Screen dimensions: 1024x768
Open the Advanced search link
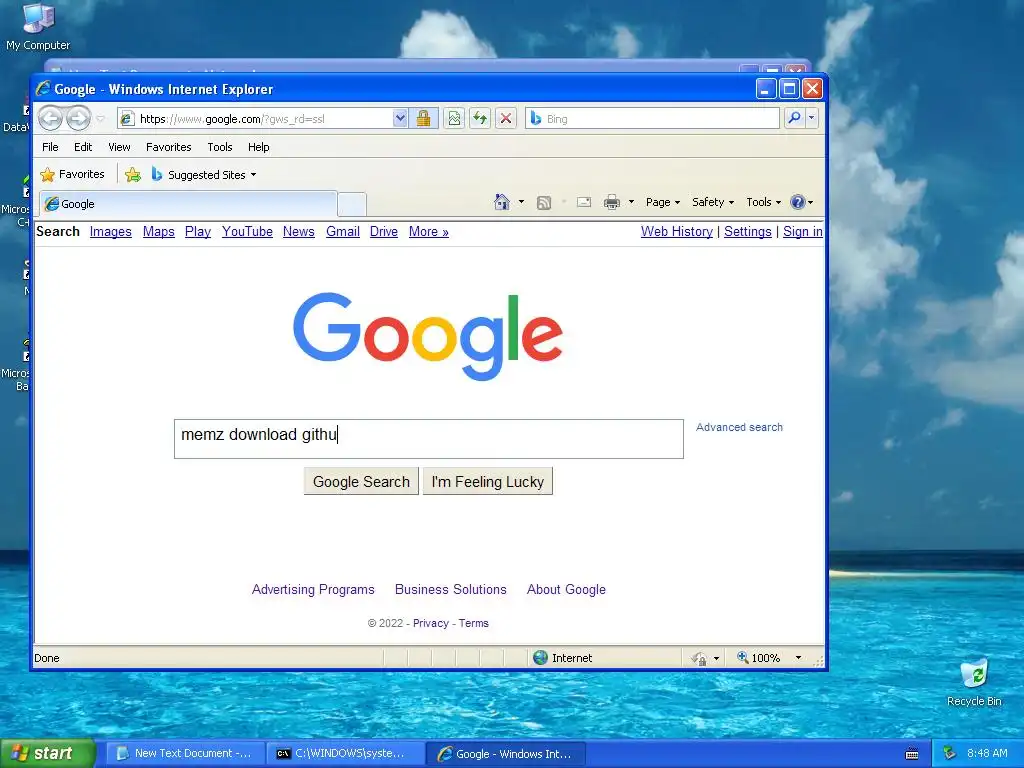click(739, 427)
